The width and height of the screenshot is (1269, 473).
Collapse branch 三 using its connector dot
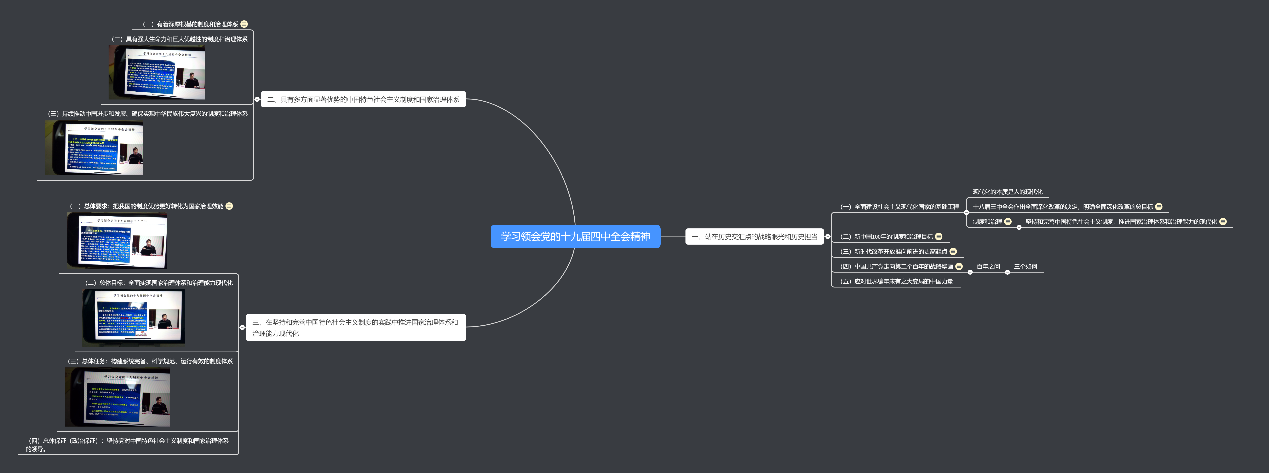tap(241, 326)
